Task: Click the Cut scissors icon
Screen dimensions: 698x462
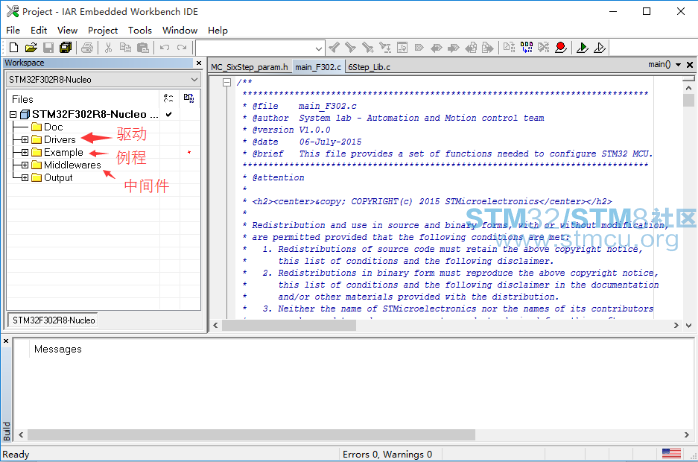Action: pos(108,48)
